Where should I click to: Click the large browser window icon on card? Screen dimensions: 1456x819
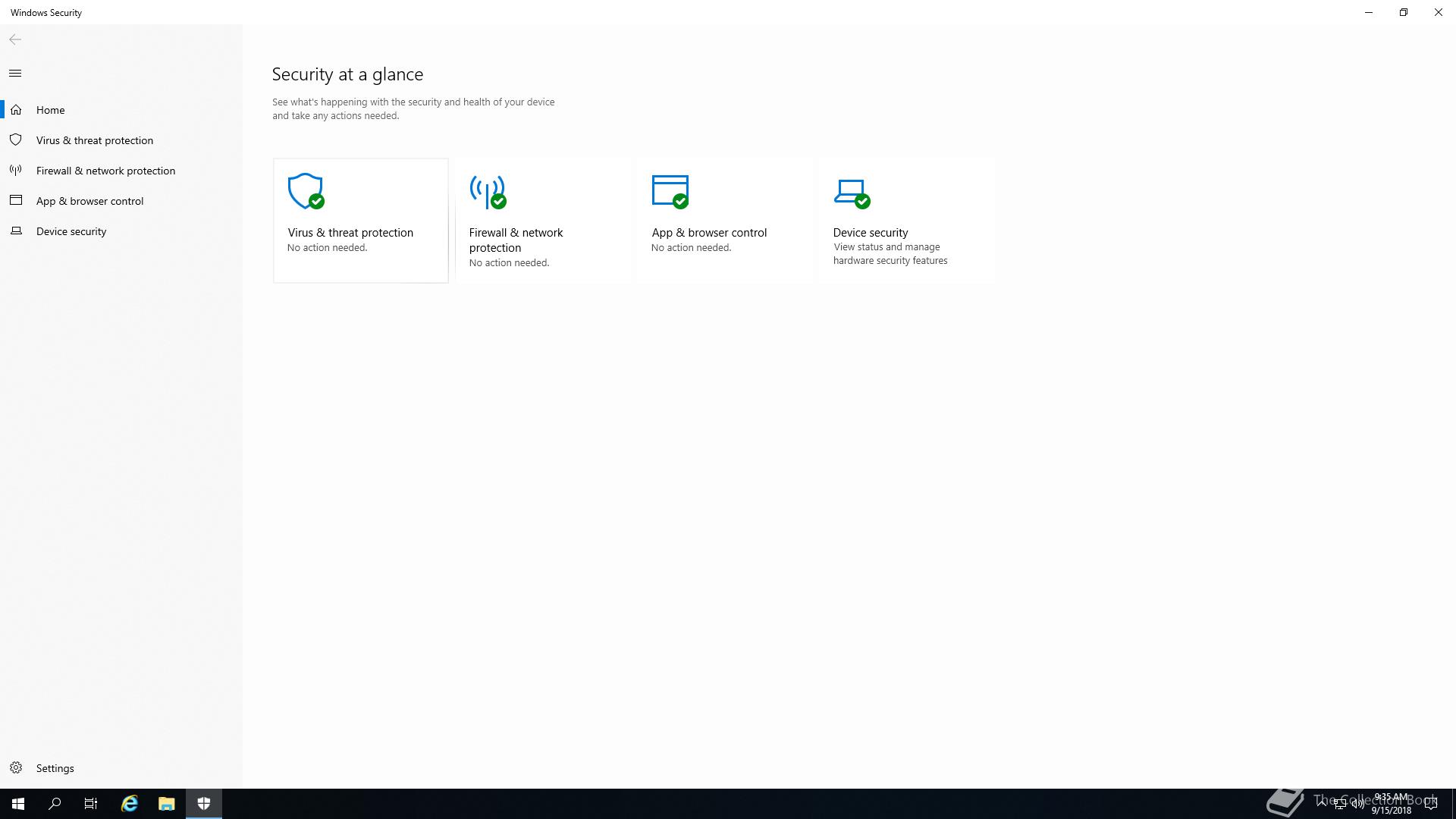pos(670,191)
